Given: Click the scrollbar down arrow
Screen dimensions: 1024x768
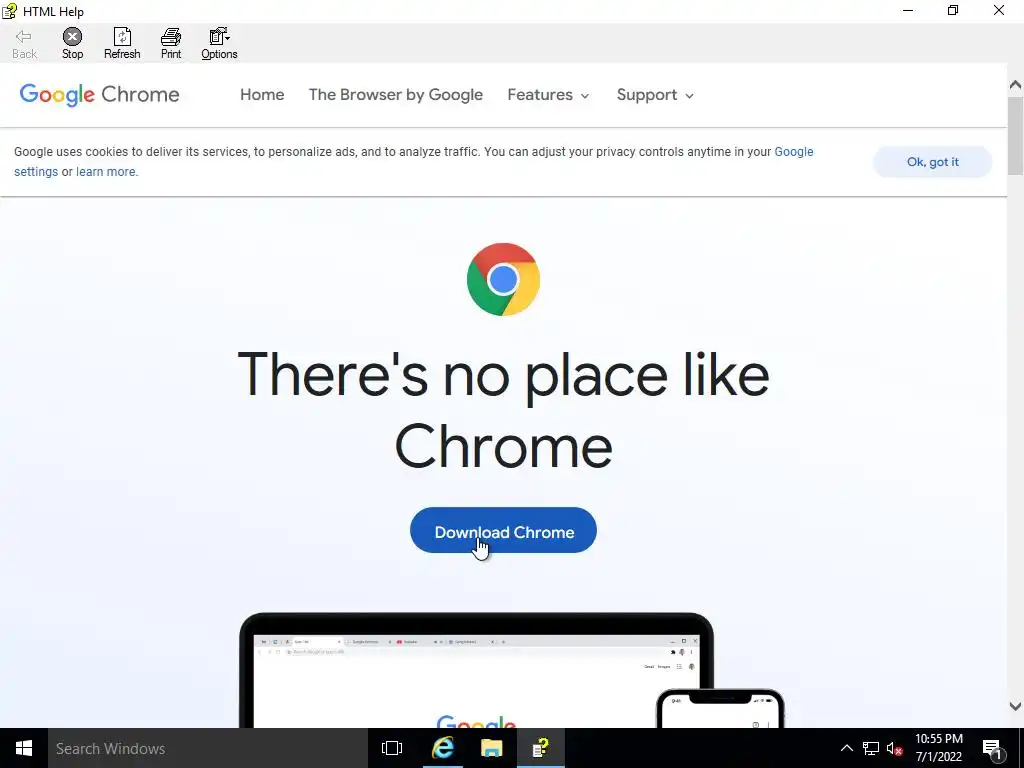Looking at the screenshot, I should 1015,706.
